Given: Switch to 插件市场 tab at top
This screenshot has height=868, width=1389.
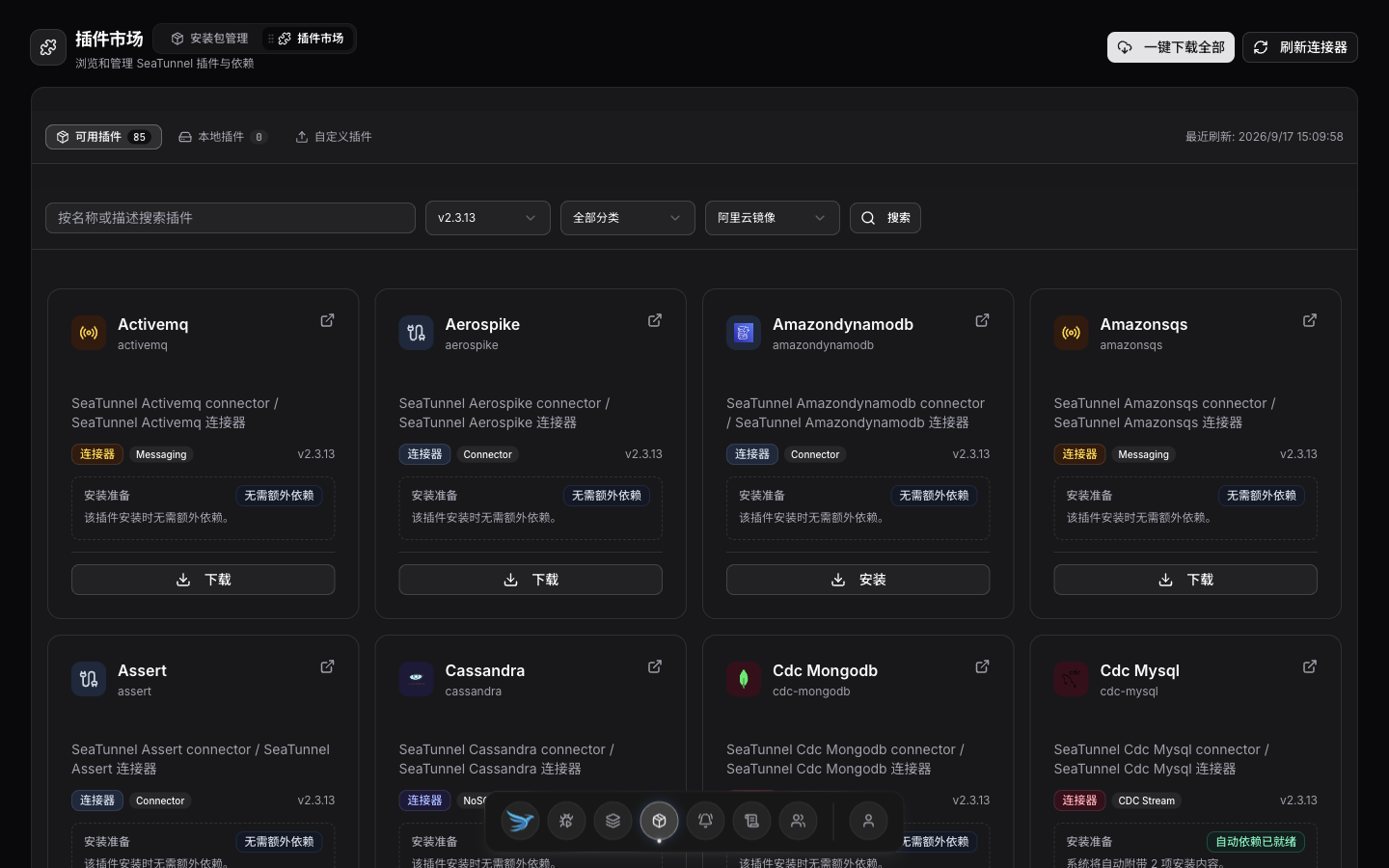Looking at the screenshot, I should click(x=311, y=39).
